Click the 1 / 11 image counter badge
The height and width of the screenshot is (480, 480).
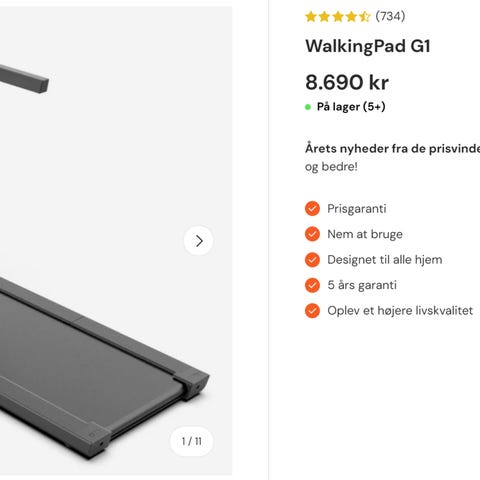point(192,441)
